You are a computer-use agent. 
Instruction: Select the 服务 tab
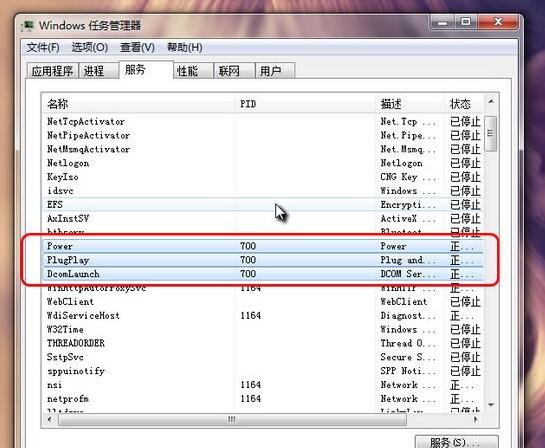[x=146, y=70]
